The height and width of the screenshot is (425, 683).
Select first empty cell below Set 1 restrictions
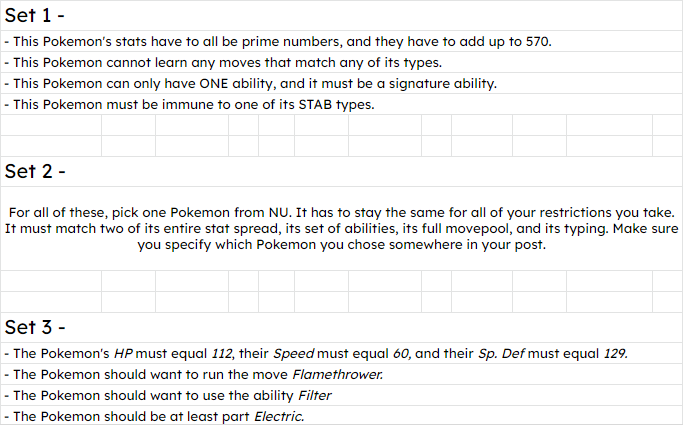pos(51,125)
